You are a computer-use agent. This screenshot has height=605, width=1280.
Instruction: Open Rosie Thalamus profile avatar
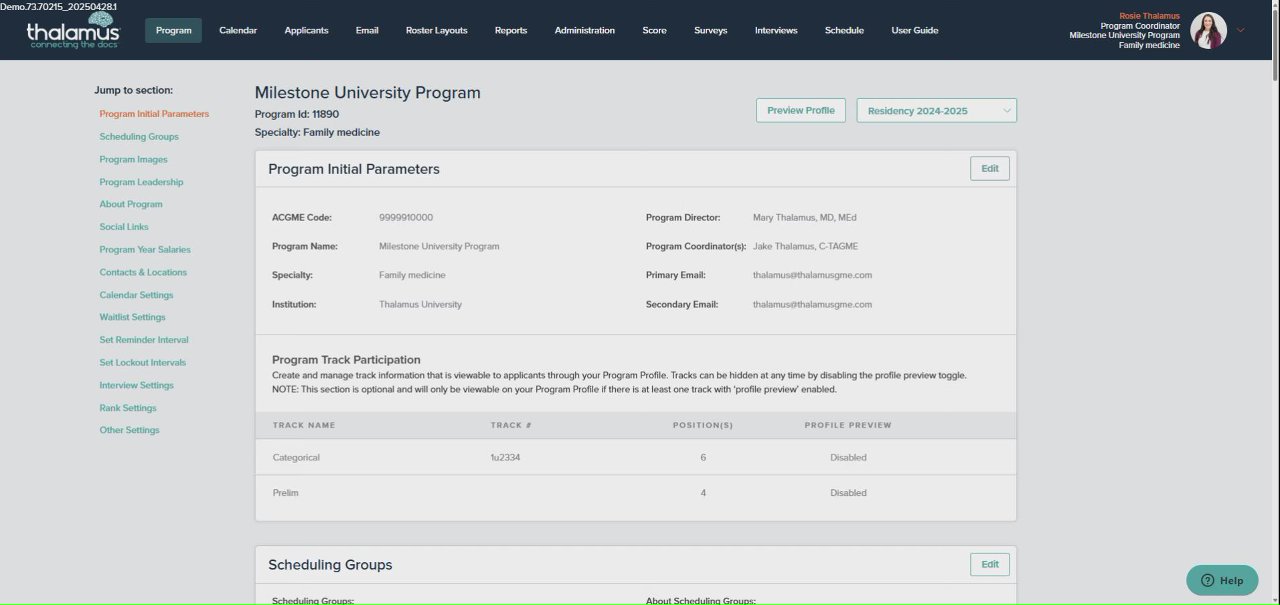coord(1208,30)
